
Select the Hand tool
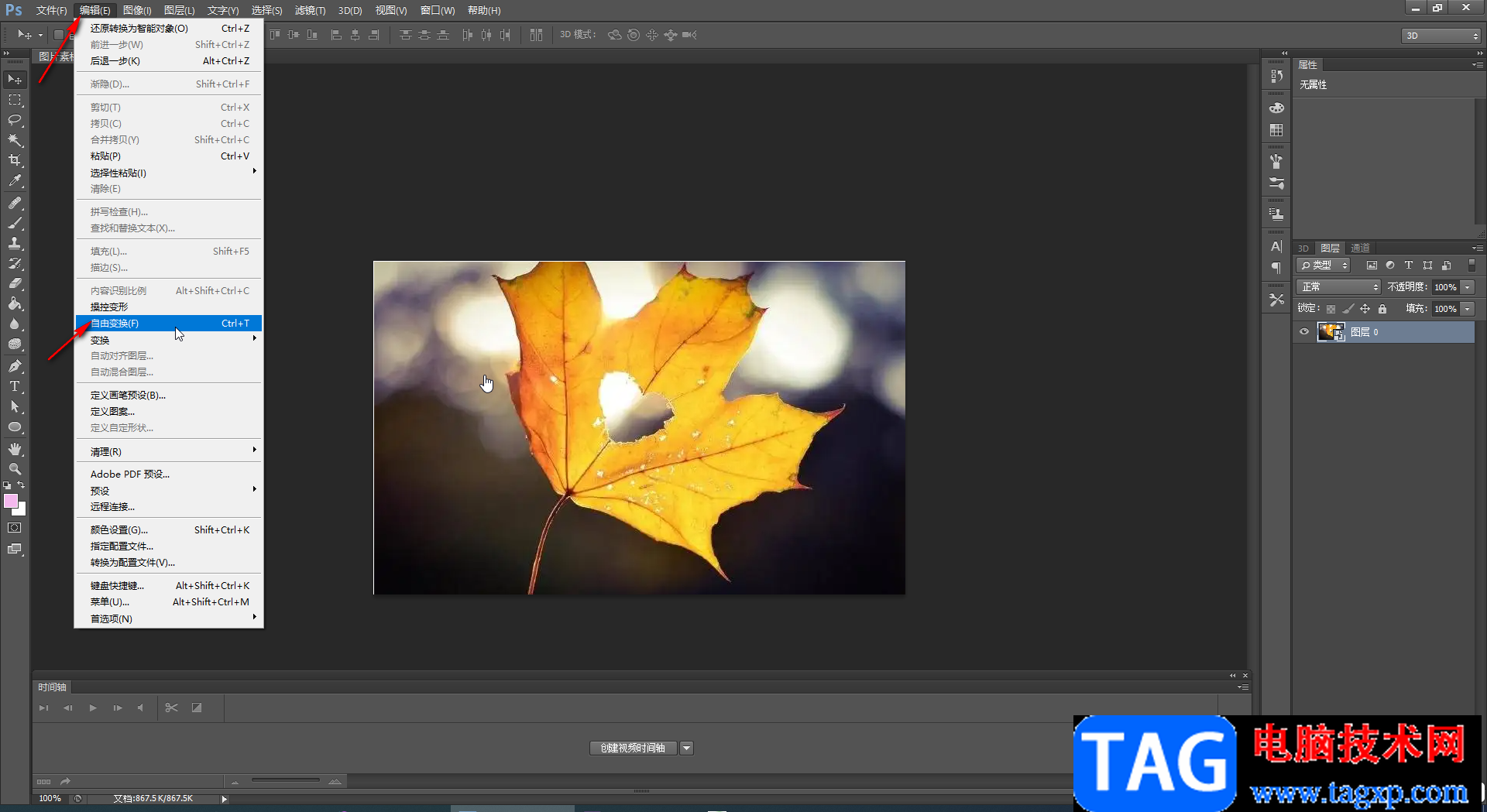[x=15, y=449]
